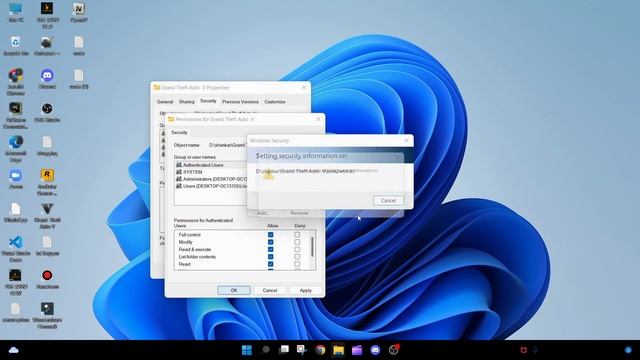Viewport: 640px width, 360px height.
Task: Select Users (DESKTOP) entry in group list
Action: [x=211, y=186]
